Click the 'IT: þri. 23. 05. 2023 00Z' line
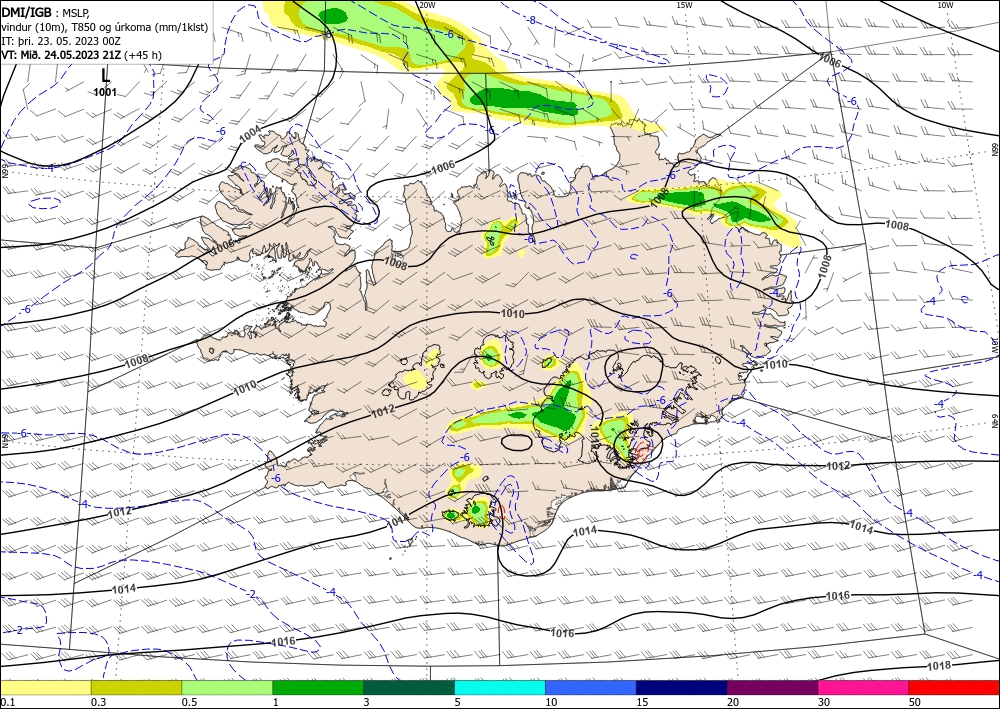Image resolution: width=1000 pixels, height=709 pixels. (x=61, y=41)
